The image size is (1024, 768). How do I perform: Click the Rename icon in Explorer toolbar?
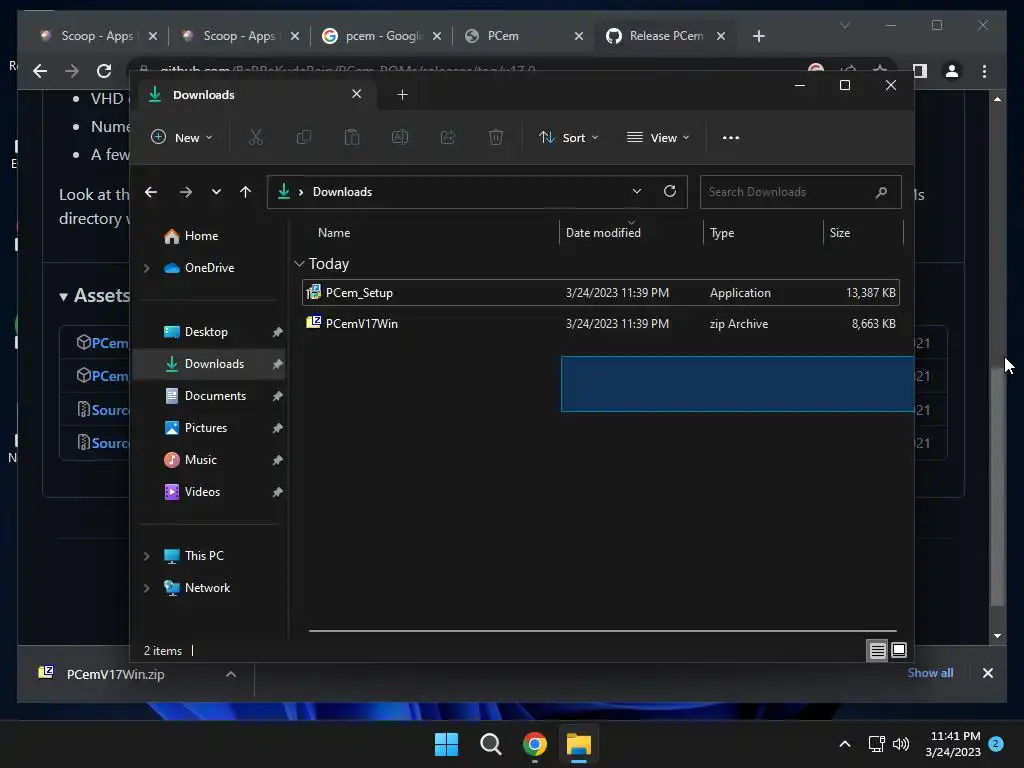tap(400, 137)
